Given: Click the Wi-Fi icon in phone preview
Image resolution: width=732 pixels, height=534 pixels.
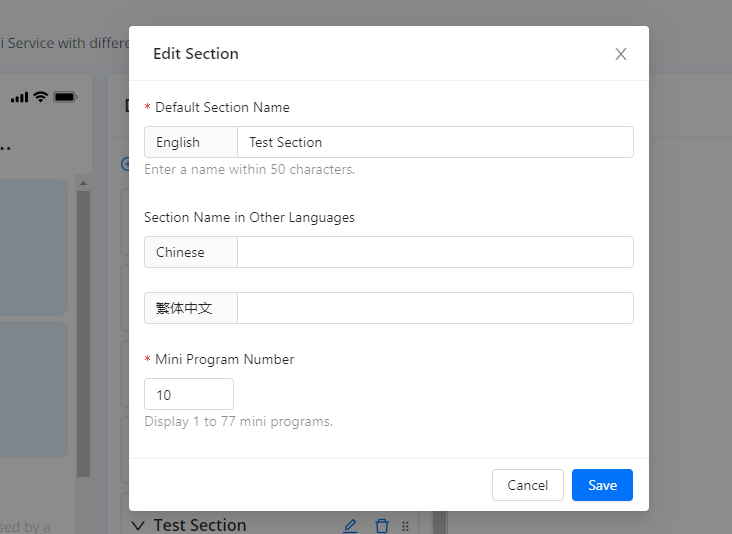Looking at the screenshot, I should pos(40,97).
